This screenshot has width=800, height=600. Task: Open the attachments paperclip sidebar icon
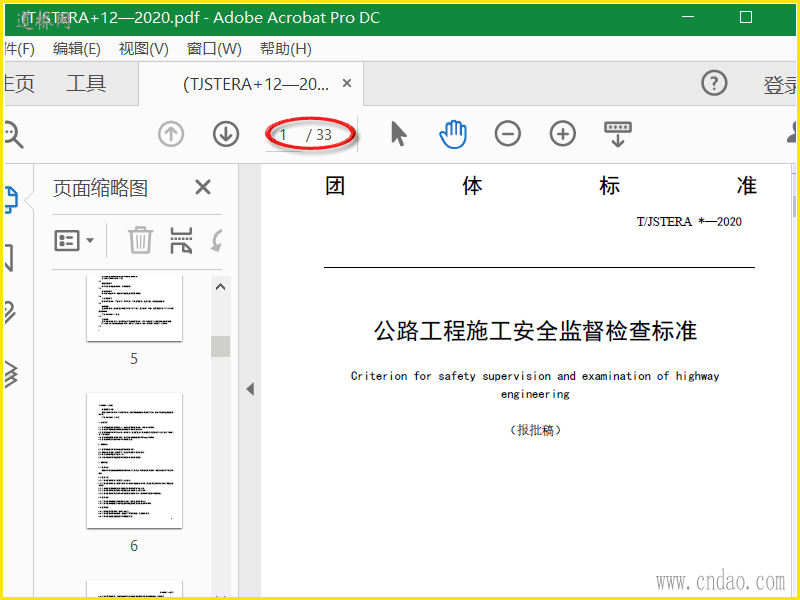click(x=10, y=313)
